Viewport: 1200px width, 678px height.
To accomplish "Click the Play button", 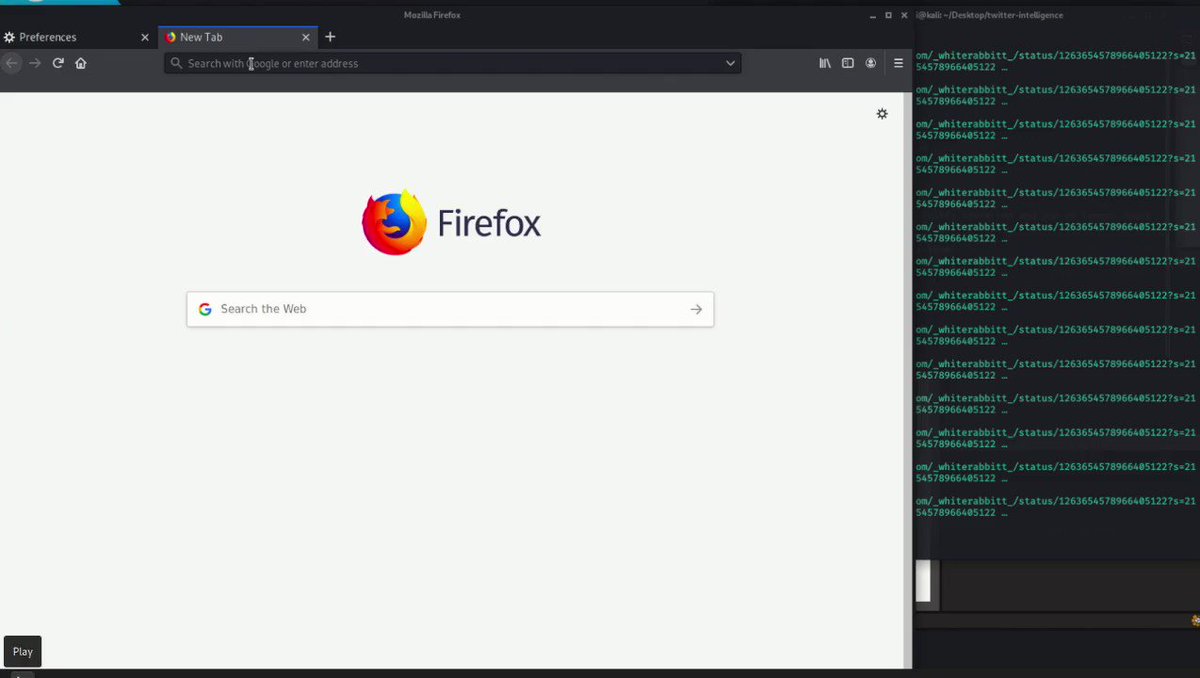I will 22,651.
